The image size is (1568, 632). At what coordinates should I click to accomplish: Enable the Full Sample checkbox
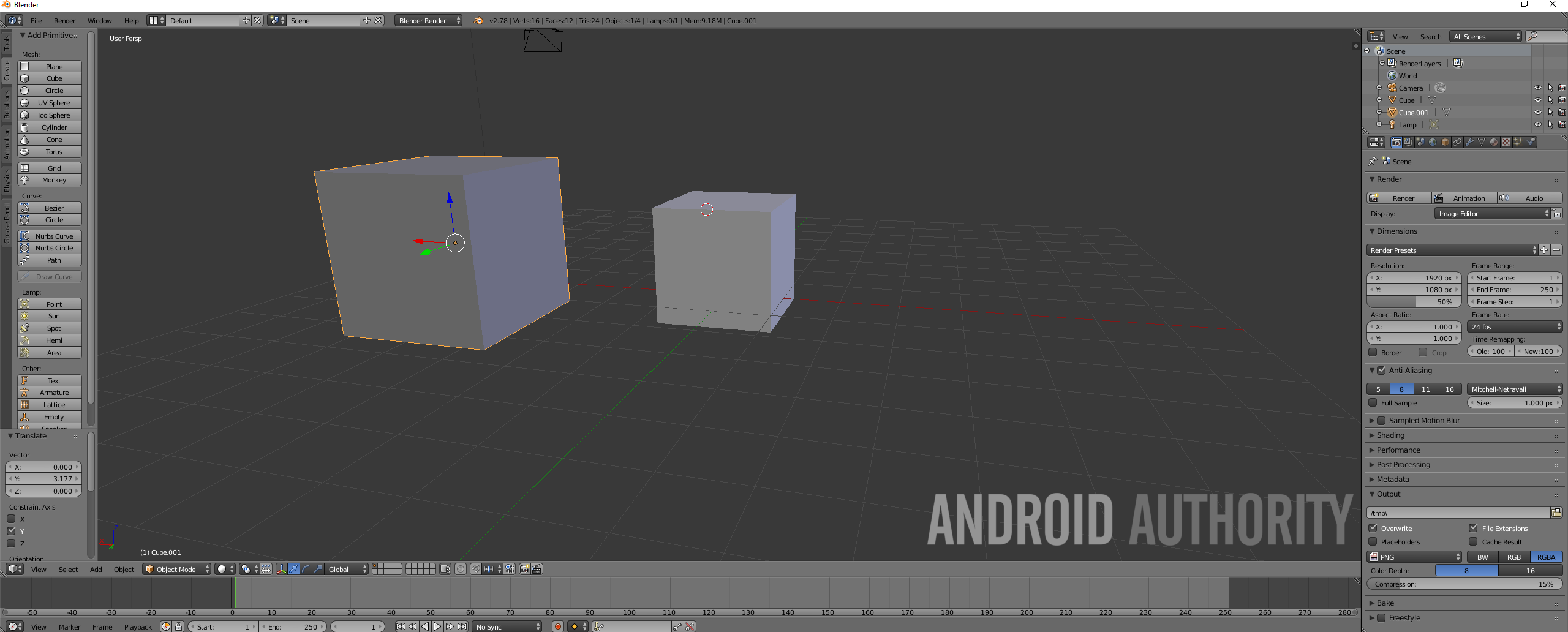point(1373,403)
